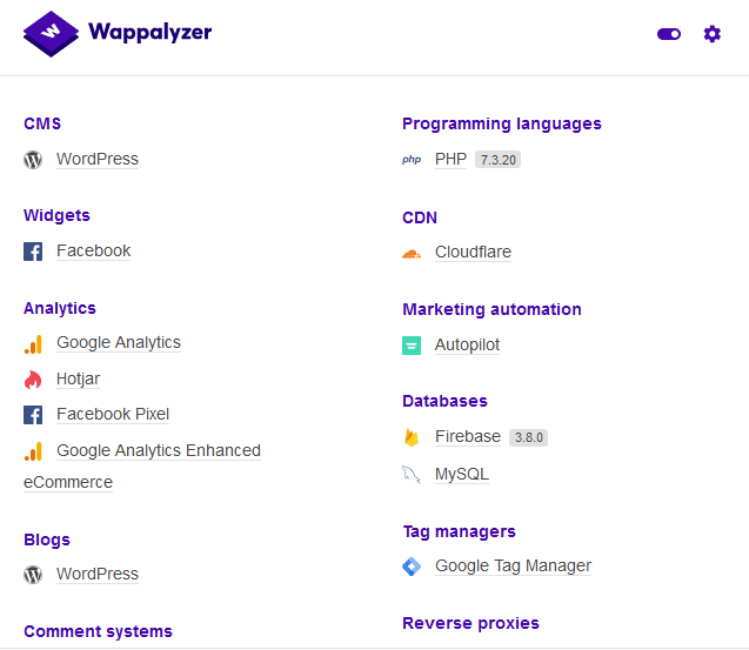
Task: Open the WordPress link under CMS
Action: (97, 159)
